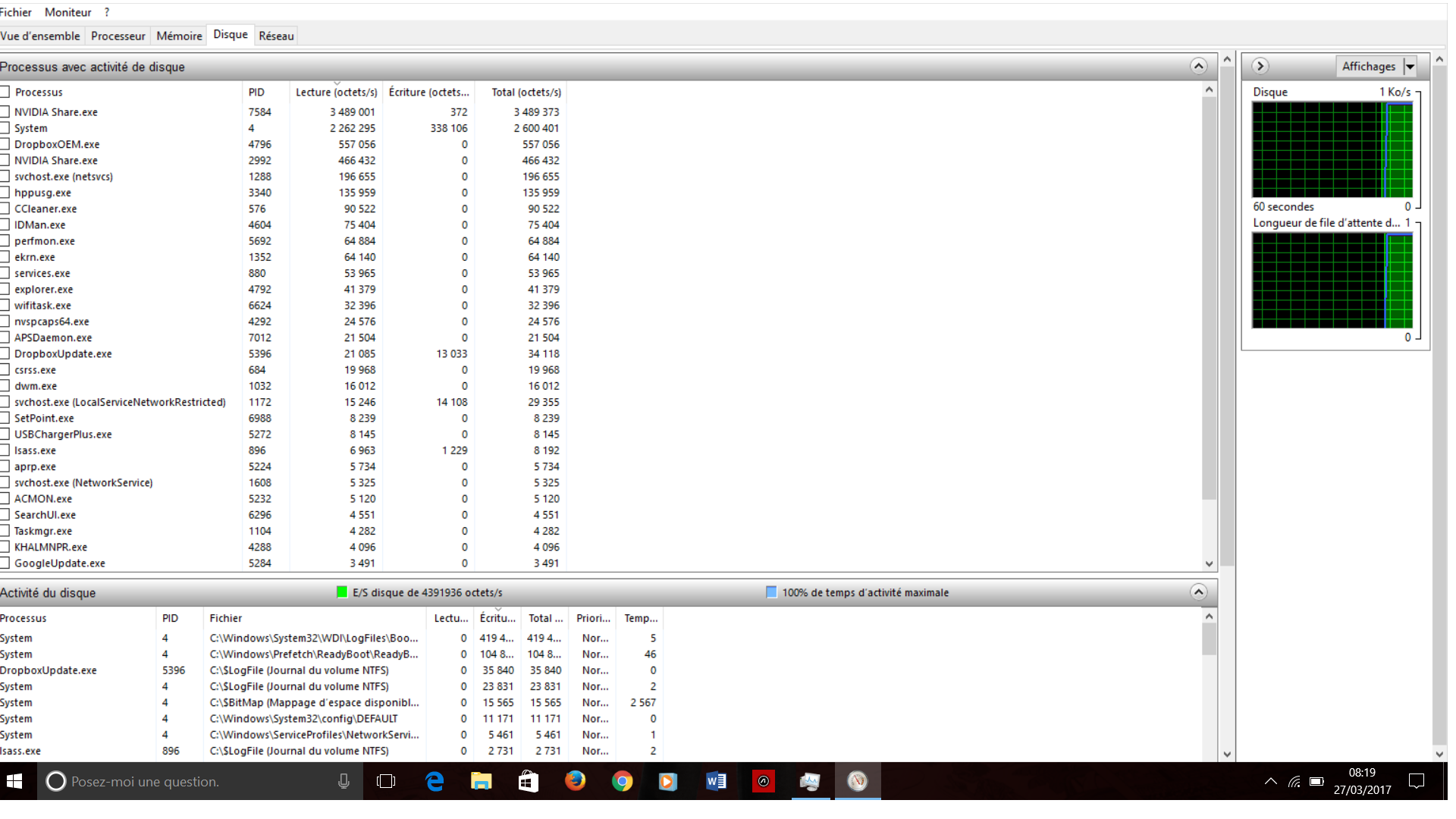
Task: Click the process list scroll-down arrow
Action: point(1209,563)
